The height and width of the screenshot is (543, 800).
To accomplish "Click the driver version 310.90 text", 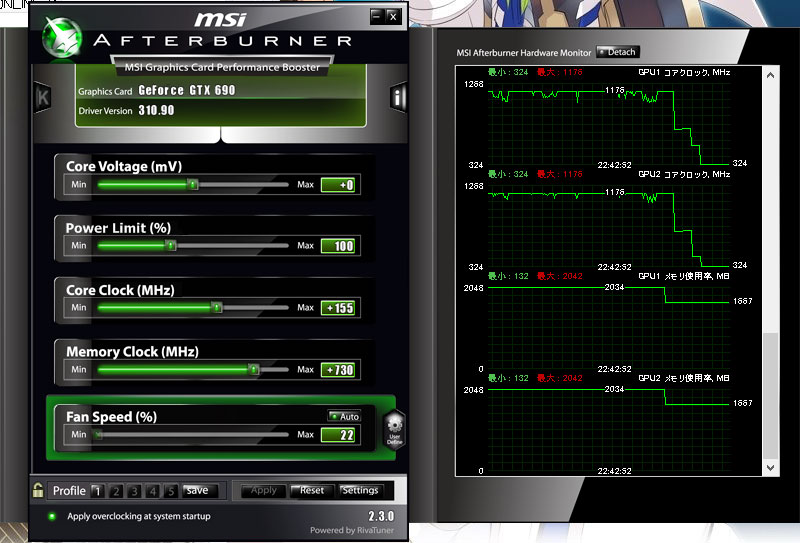I will (x=156, y=110).
